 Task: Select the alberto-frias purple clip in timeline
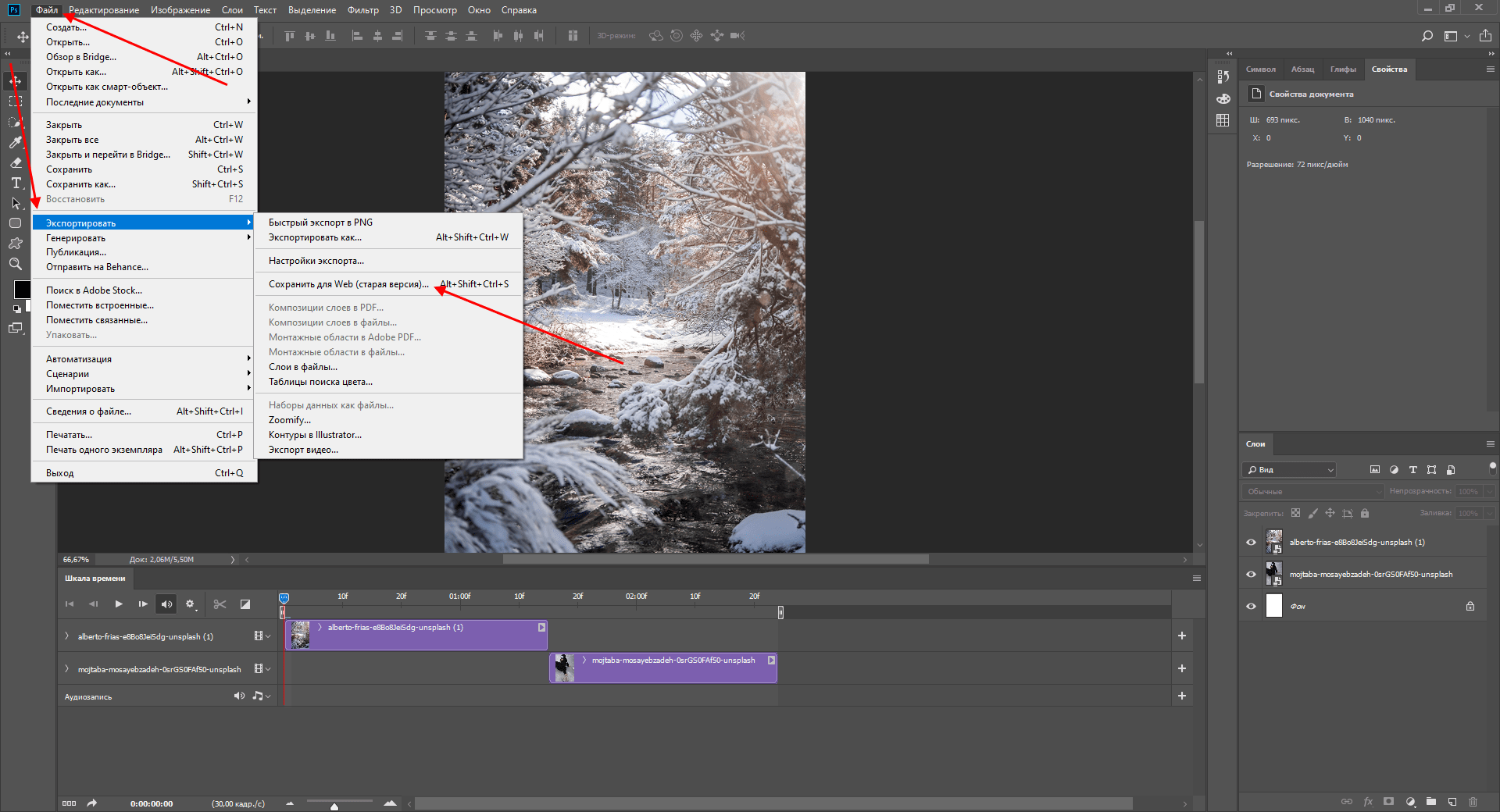[416, 635]
